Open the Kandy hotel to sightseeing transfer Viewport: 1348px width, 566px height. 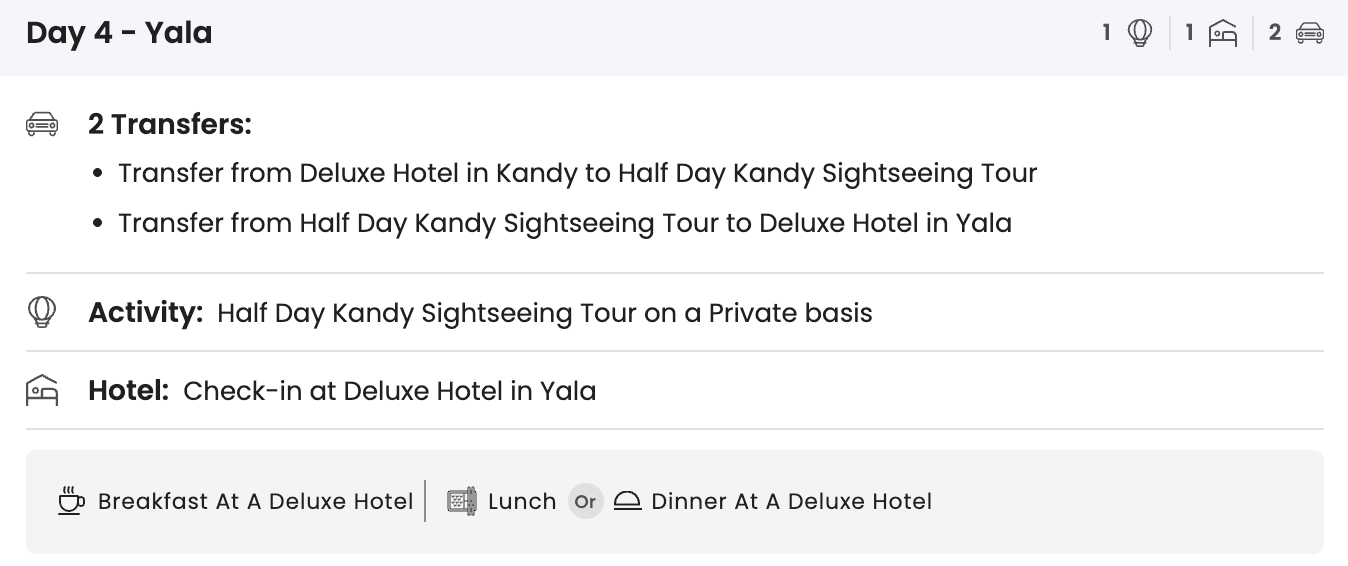point(577,173)
